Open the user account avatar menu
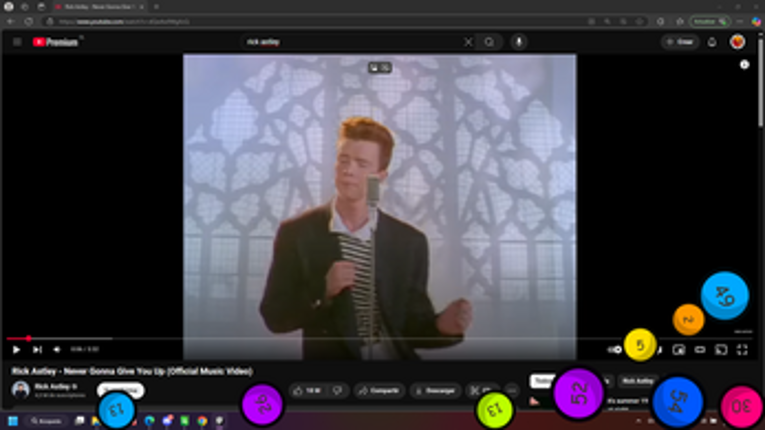Viewport: 765px width, 430px height. [737, 42]
